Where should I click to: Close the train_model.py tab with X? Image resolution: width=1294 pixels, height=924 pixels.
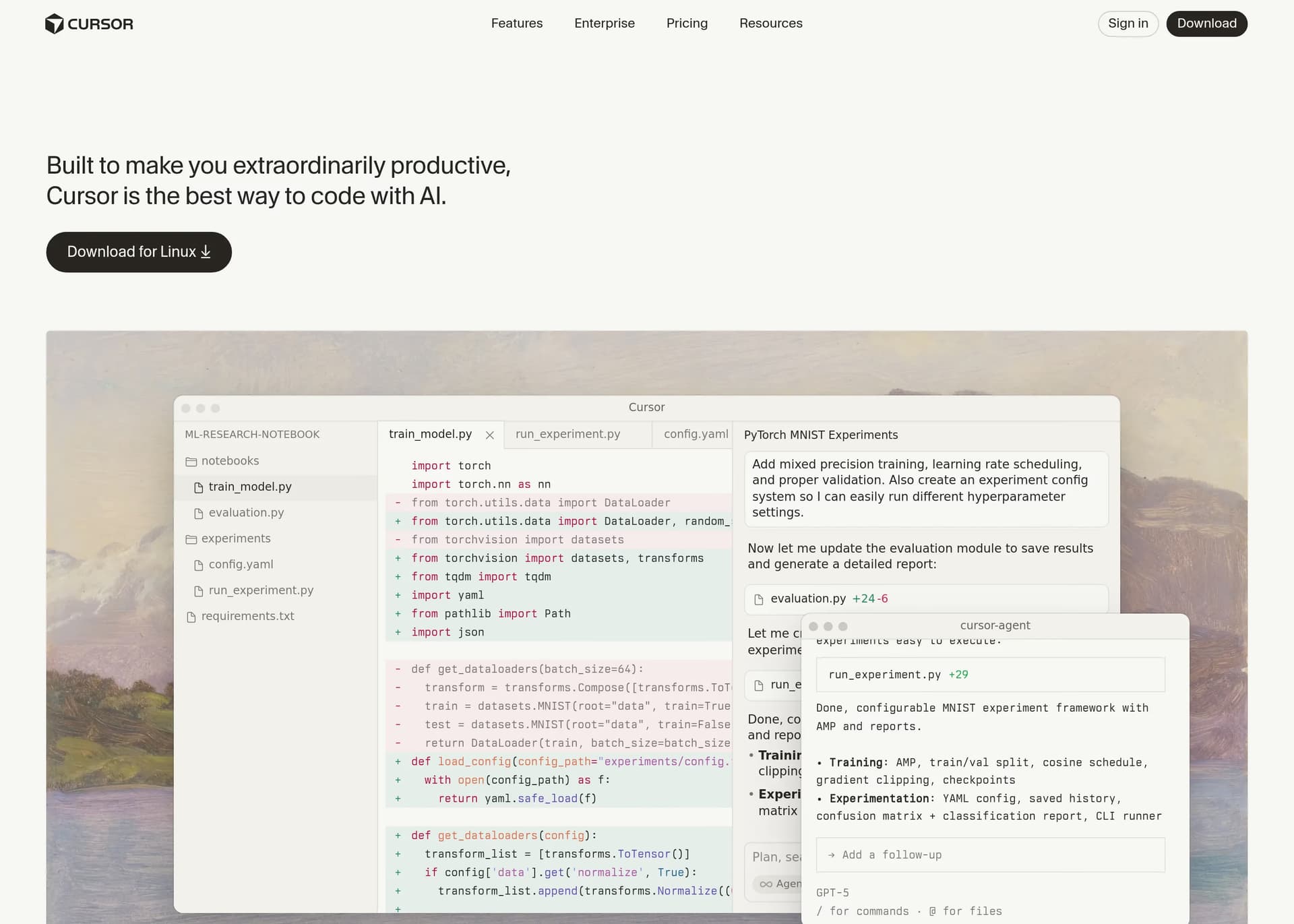490,435
